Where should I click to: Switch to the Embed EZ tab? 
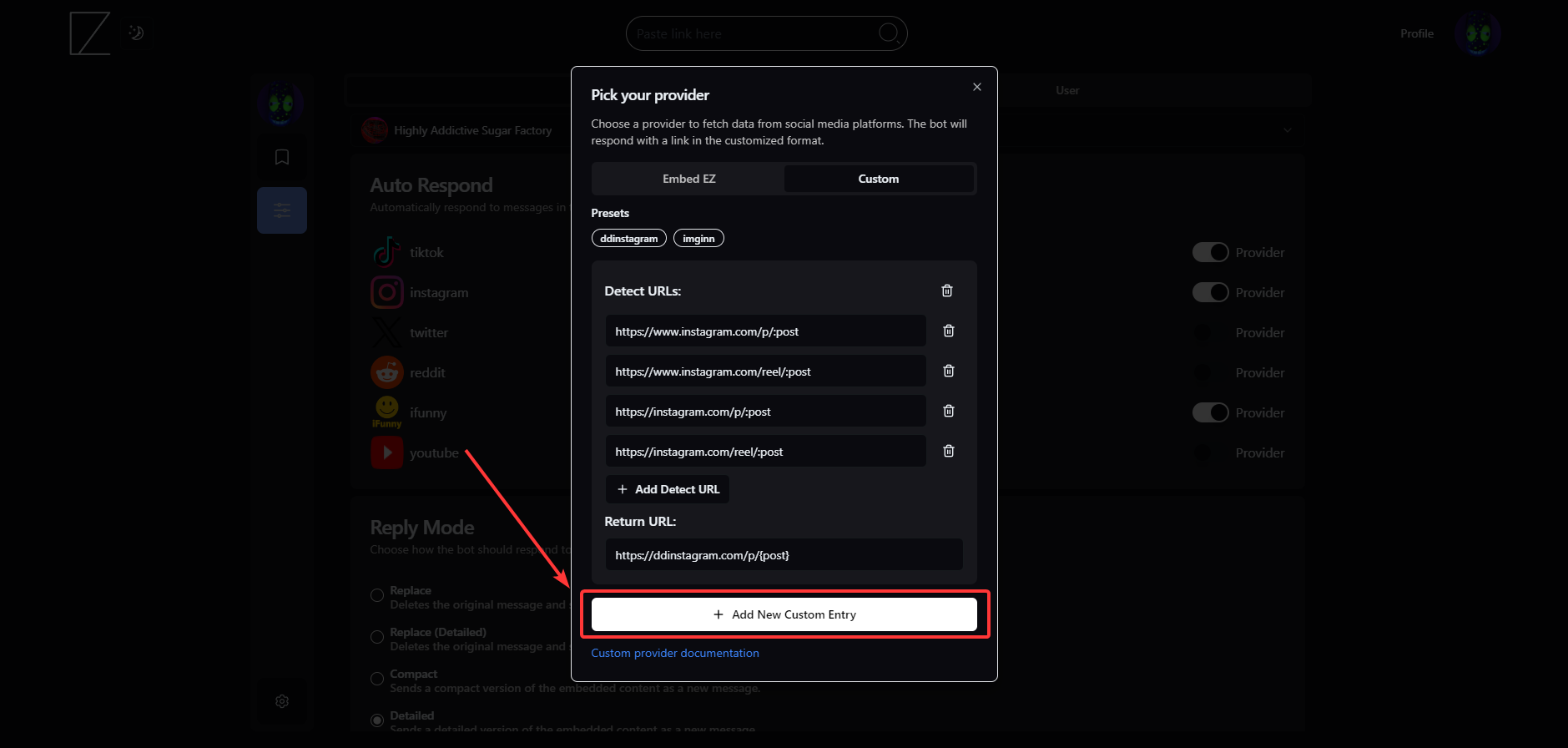(x=688, y=179)
